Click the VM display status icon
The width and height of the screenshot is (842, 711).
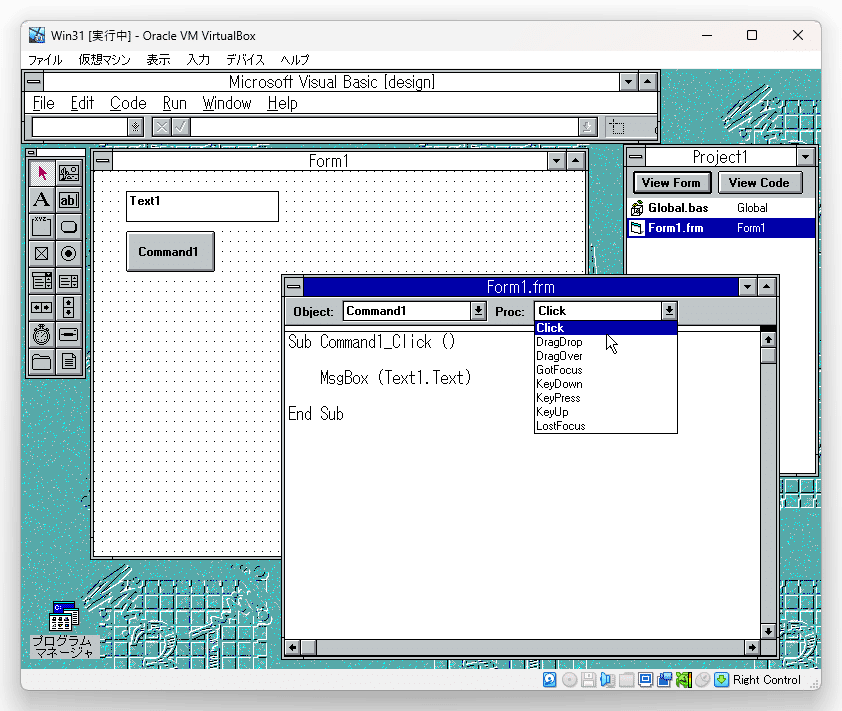(645, 680)
